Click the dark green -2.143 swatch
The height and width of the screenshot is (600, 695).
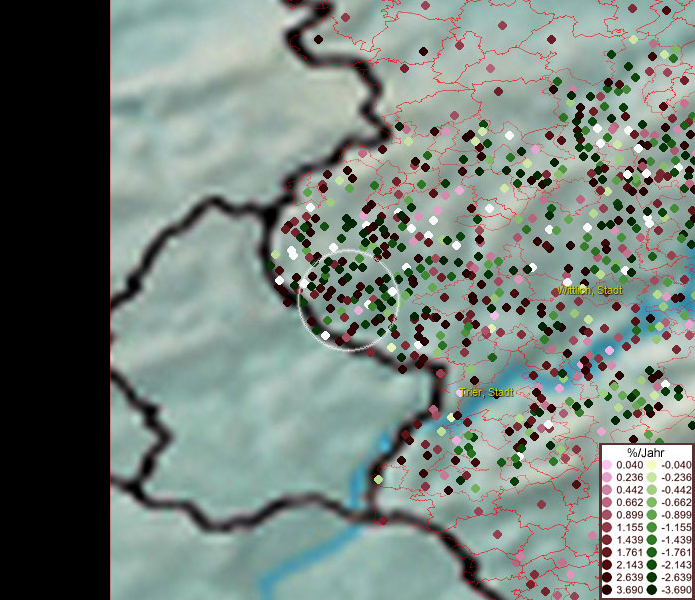652,565
